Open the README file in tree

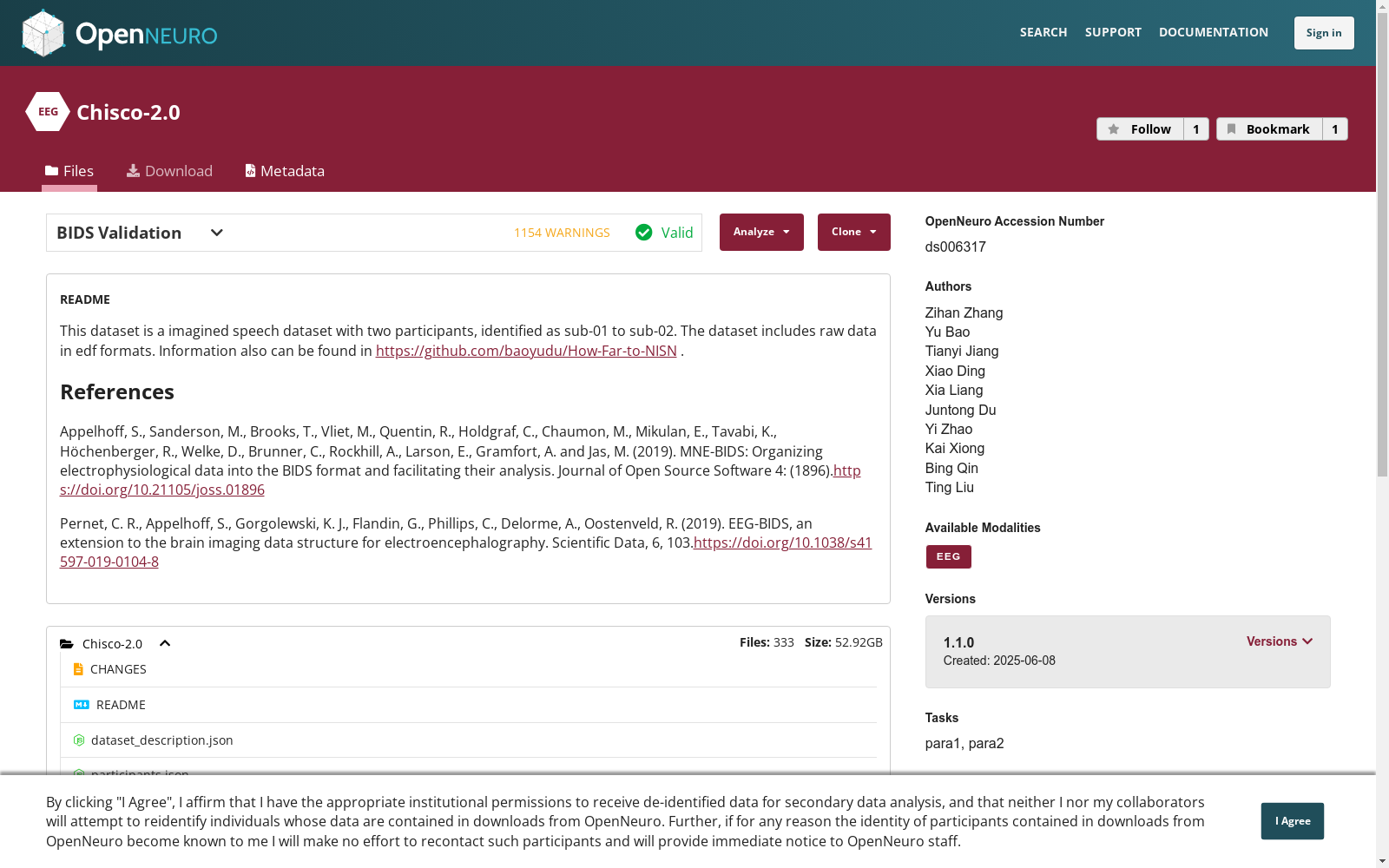click(x=121, y=705)
